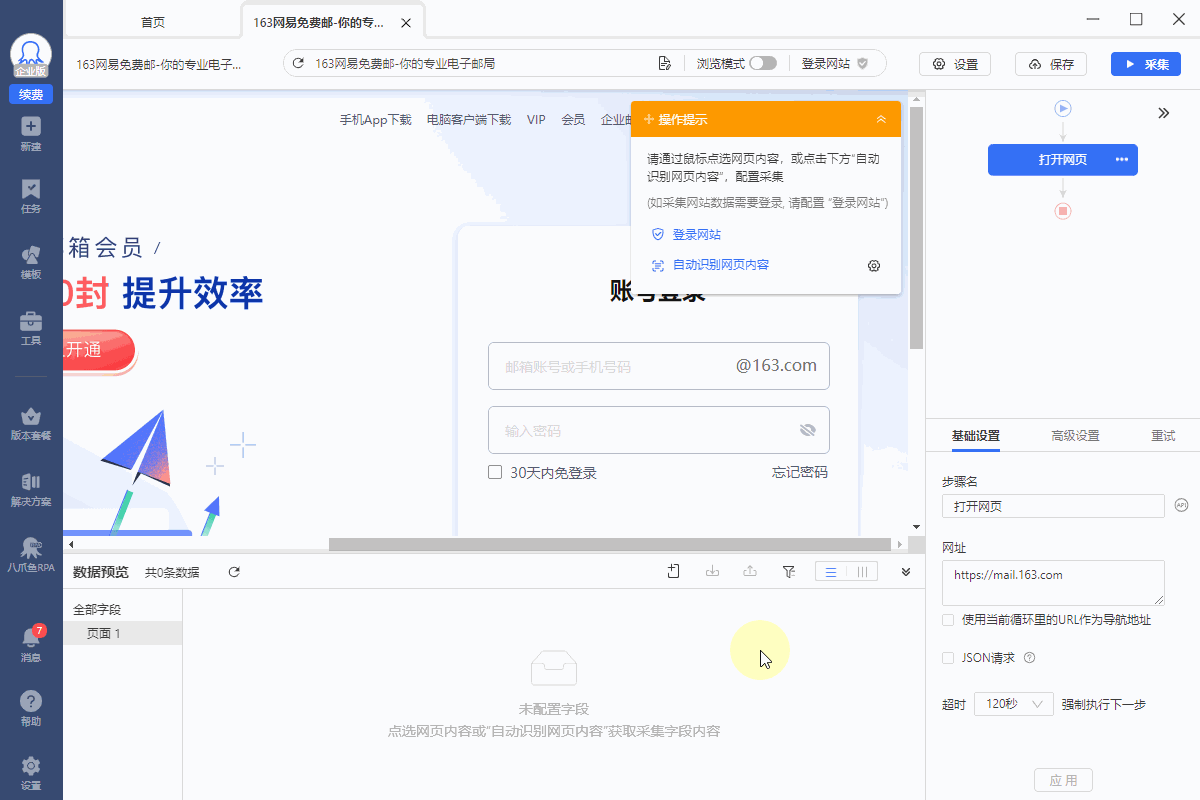Click the webpage horizontal scrollbar

tap(611, 544)
